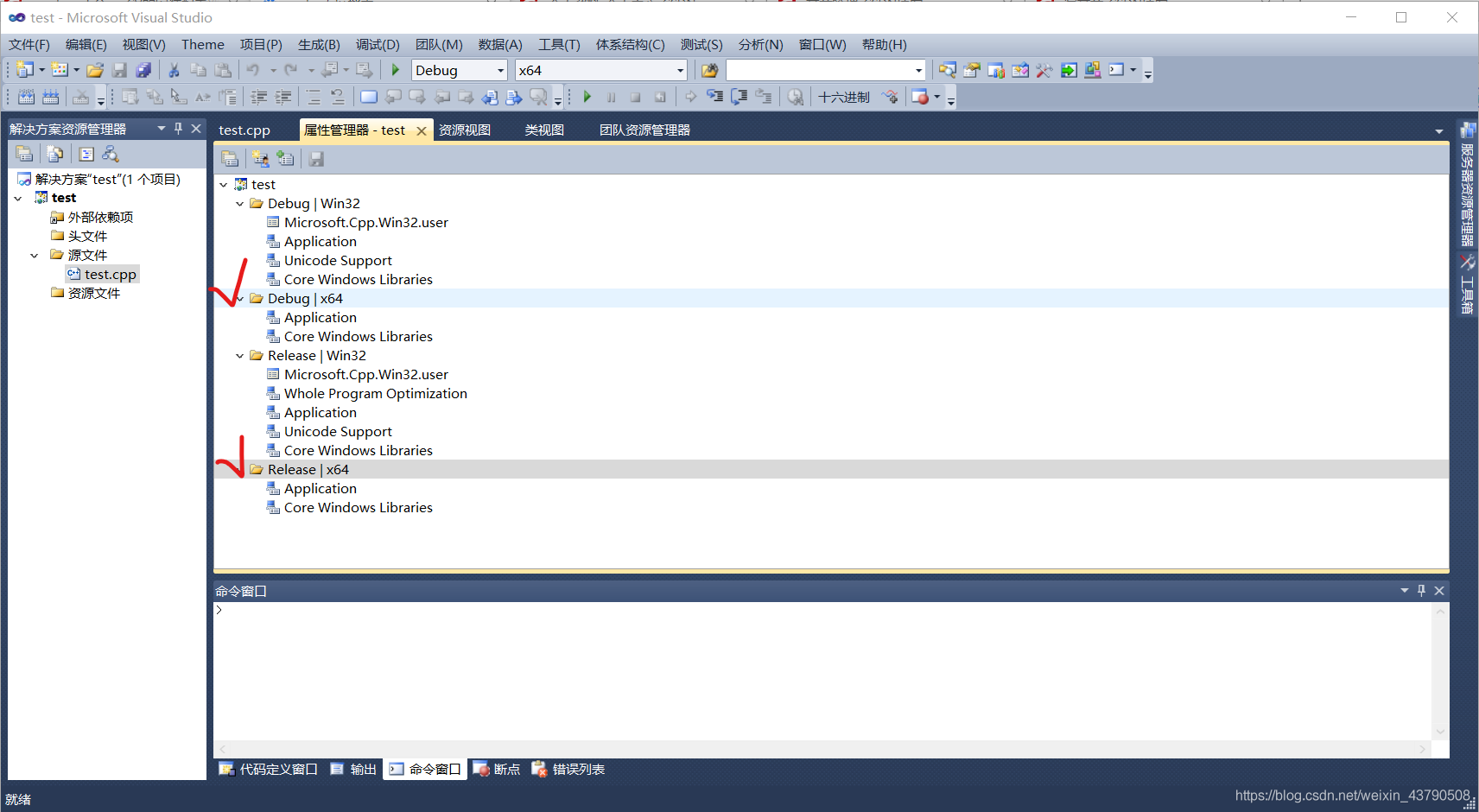This screenshot has width=1479, height=812.
Task: Select Whole Program Optimization property sheet
Action: pyautogui.click(x=376, y=393)
